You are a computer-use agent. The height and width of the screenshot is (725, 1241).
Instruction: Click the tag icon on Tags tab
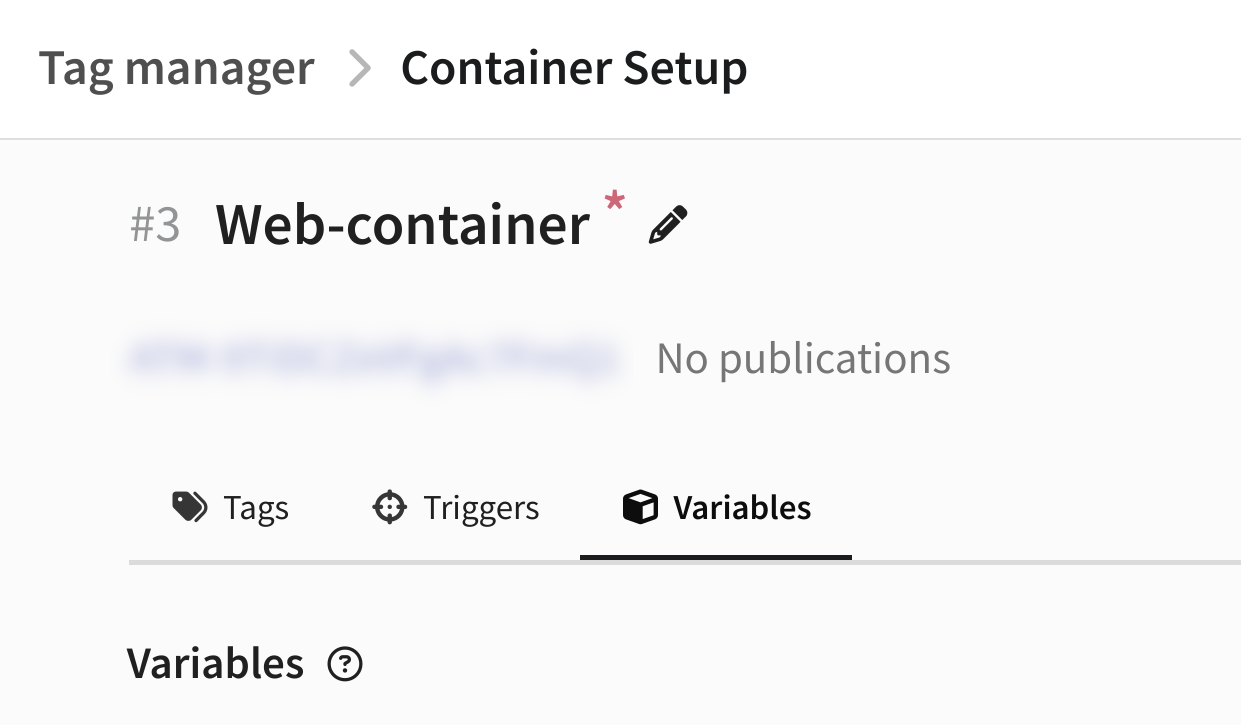point(190,507)
